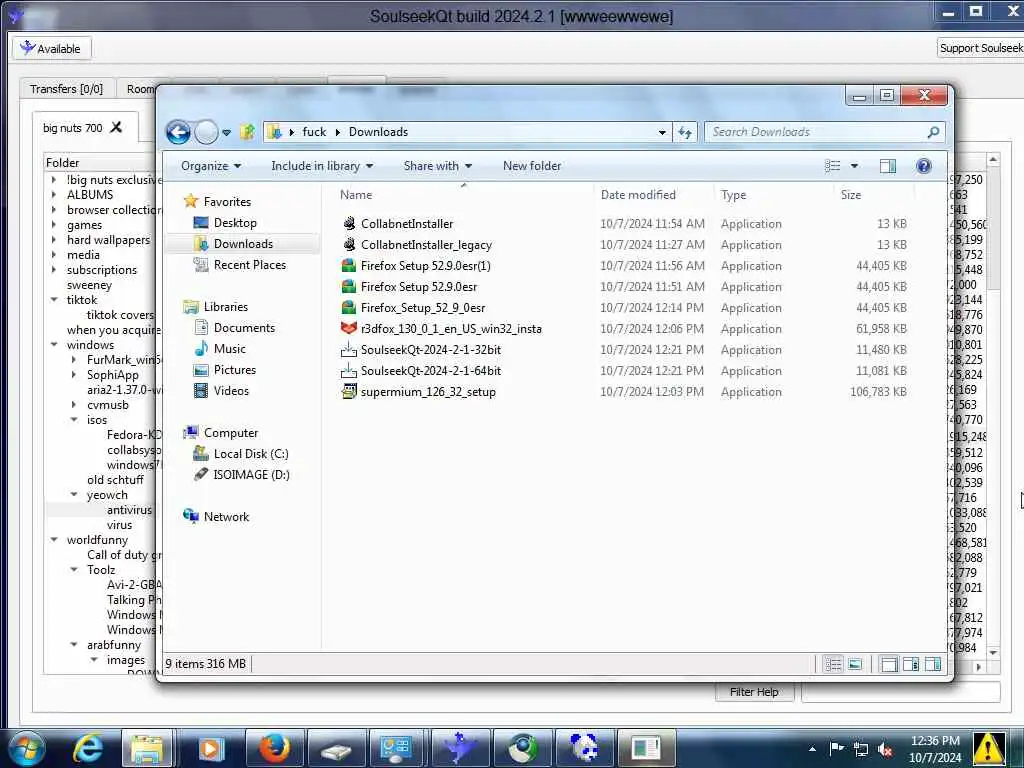Show hidden tray icons arrow
This screenshot has width=1024, height=768.
coord(812,749)
